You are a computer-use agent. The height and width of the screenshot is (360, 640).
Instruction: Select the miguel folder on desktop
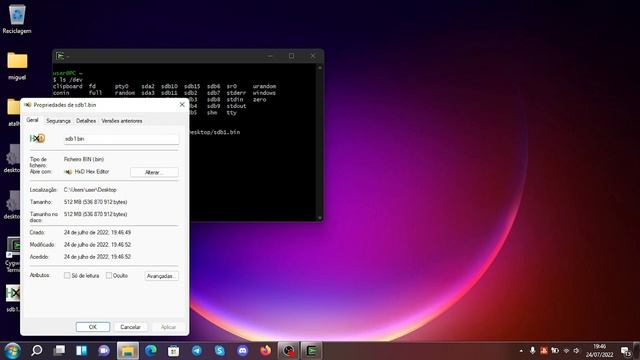17,66
